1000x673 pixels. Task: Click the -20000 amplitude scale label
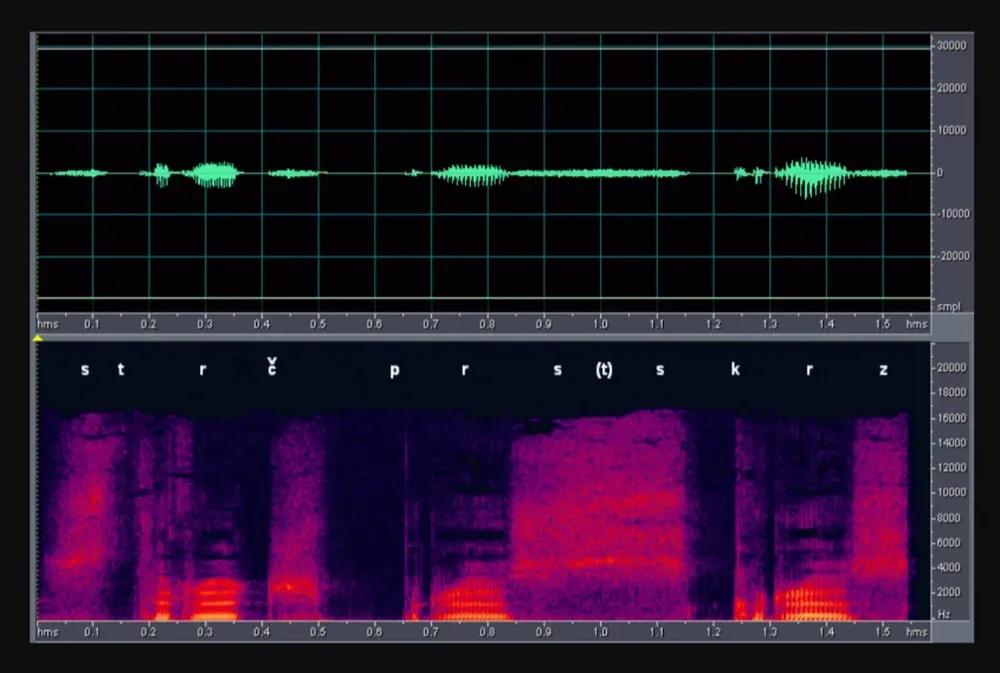click(x=949, y=255)
